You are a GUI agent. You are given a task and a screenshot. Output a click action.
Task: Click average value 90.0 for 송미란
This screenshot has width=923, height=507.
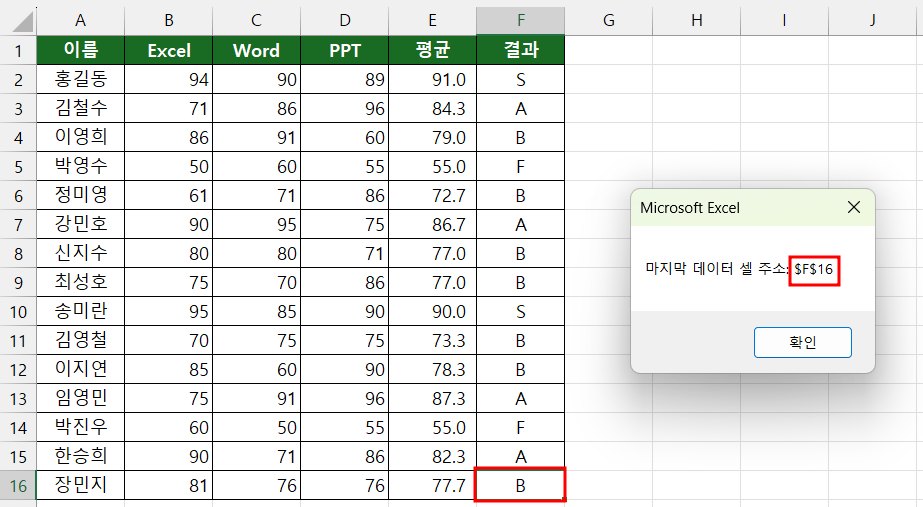[x=432, y=311]
